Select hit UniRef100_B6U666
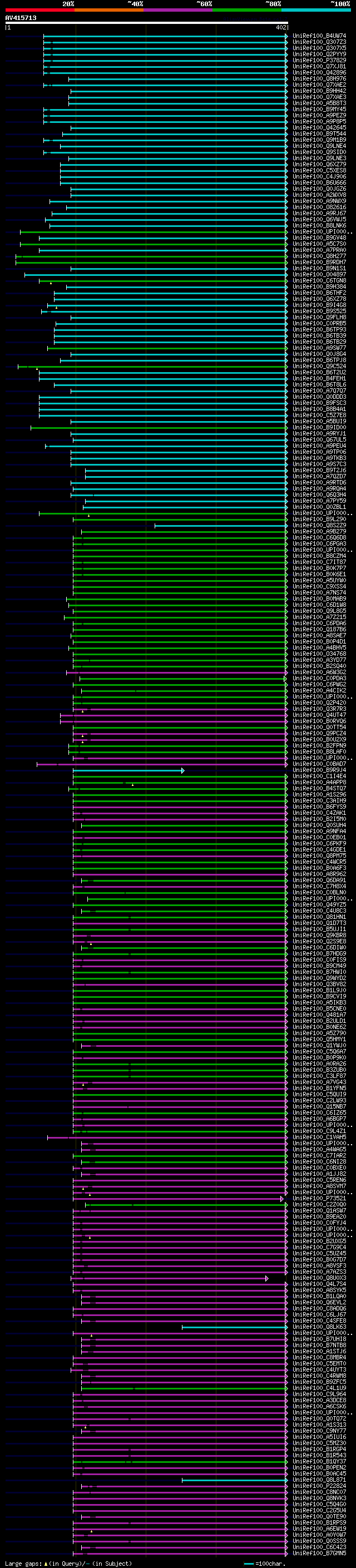 pyautogui.click(x=319, y=182)
